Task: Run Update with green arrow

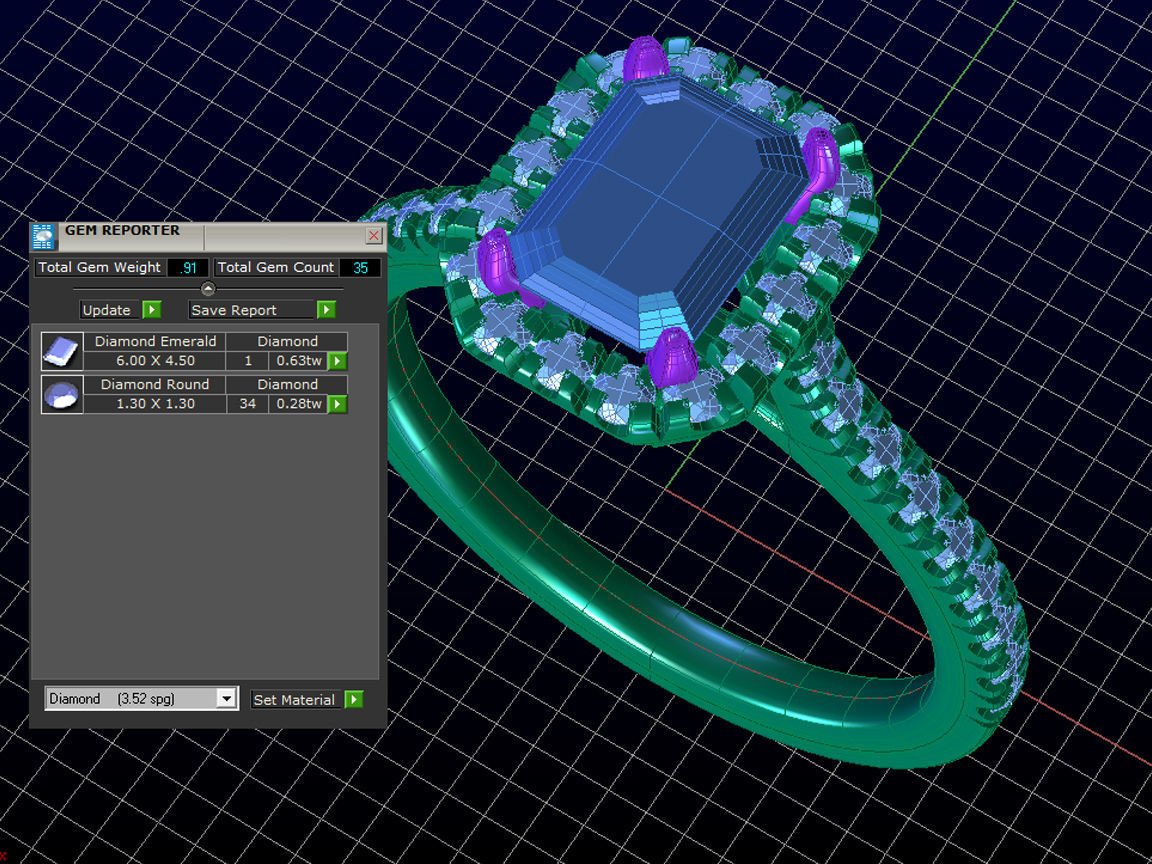Action: click(x=151, y=310)
